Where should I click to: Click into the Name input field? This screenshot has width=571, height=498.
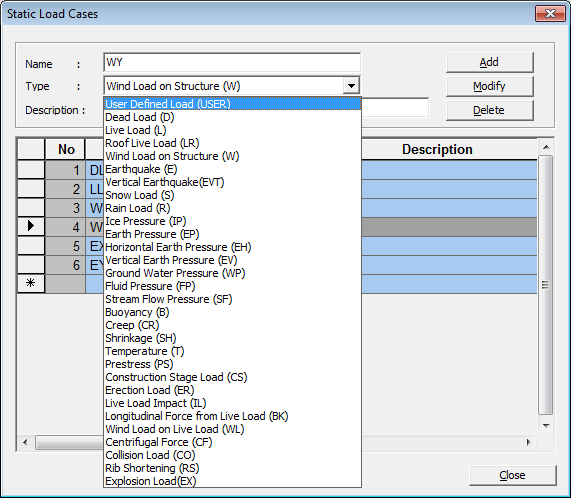point(232,63)
